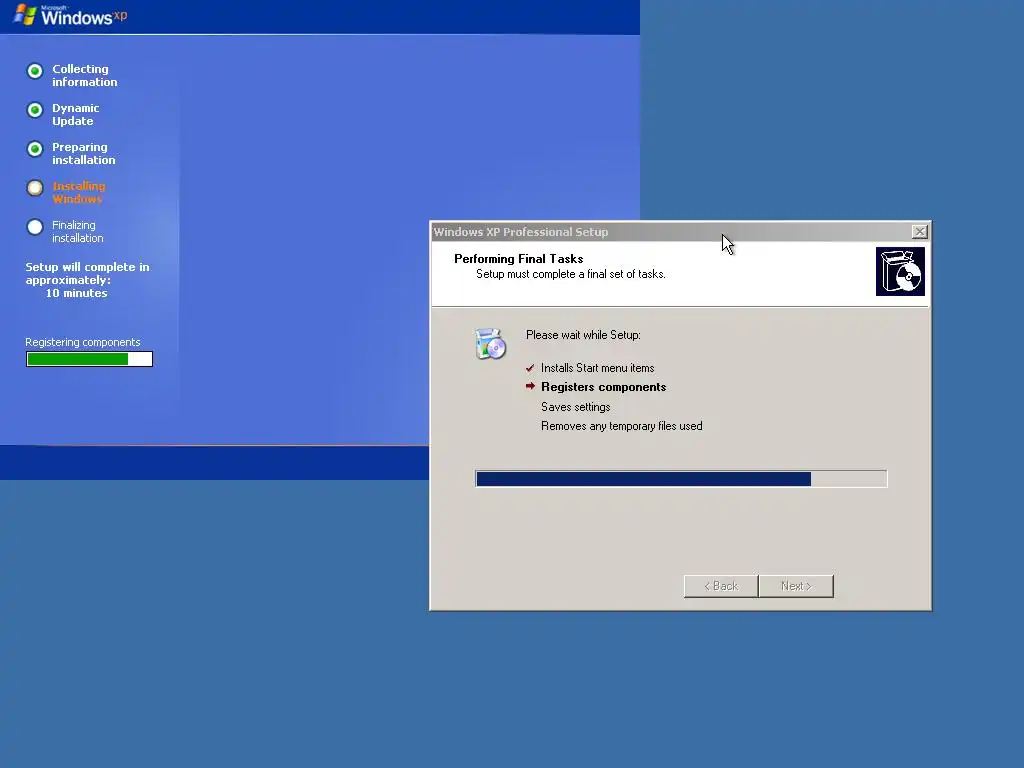Click the Next button in Setup dialog
Image resolution: width=1024 pixels, height=768 pixels.
click(796, 586)
